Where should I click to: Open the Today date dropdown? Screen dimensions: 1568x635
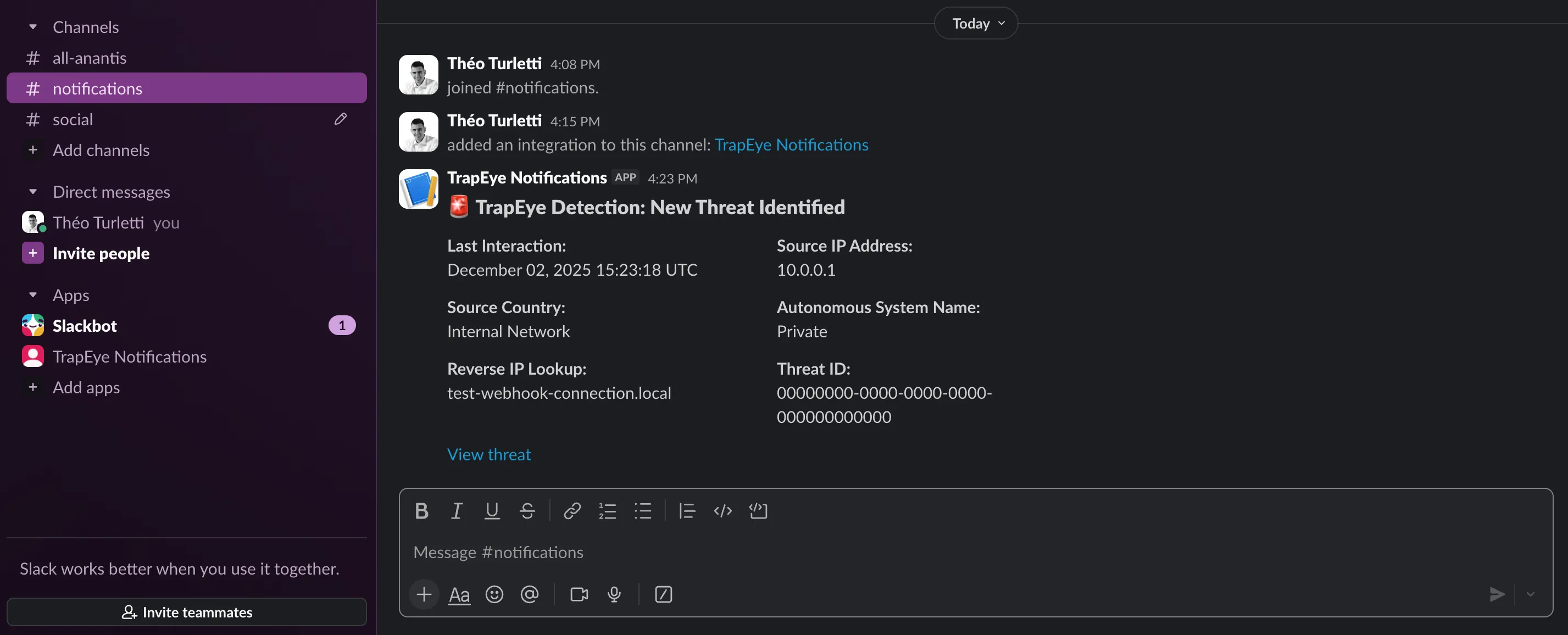(976, 24)
